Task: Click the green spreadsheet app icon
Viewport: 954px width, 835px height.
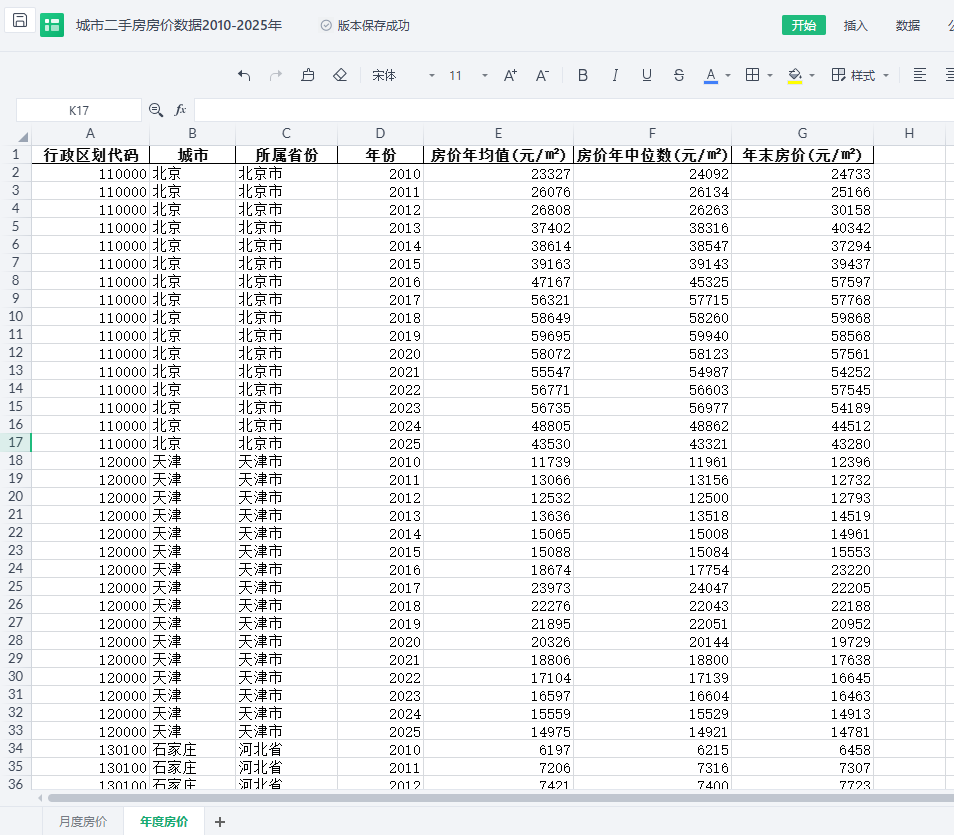Action: pyautogui.click(x=52, y=25)
